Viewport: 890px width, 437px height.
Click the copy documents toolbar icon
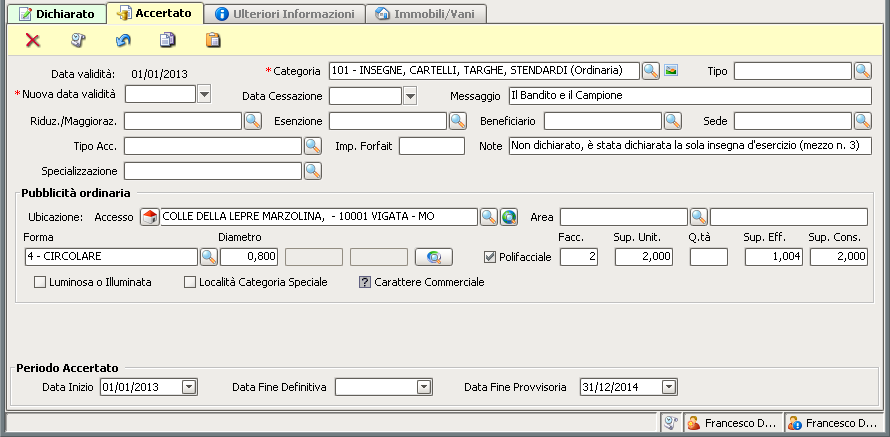(168, 41)
